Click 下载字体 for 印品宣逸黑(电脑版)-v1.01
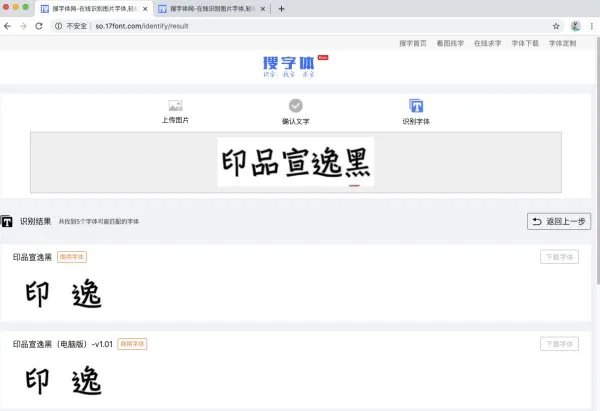 [559, 344]
